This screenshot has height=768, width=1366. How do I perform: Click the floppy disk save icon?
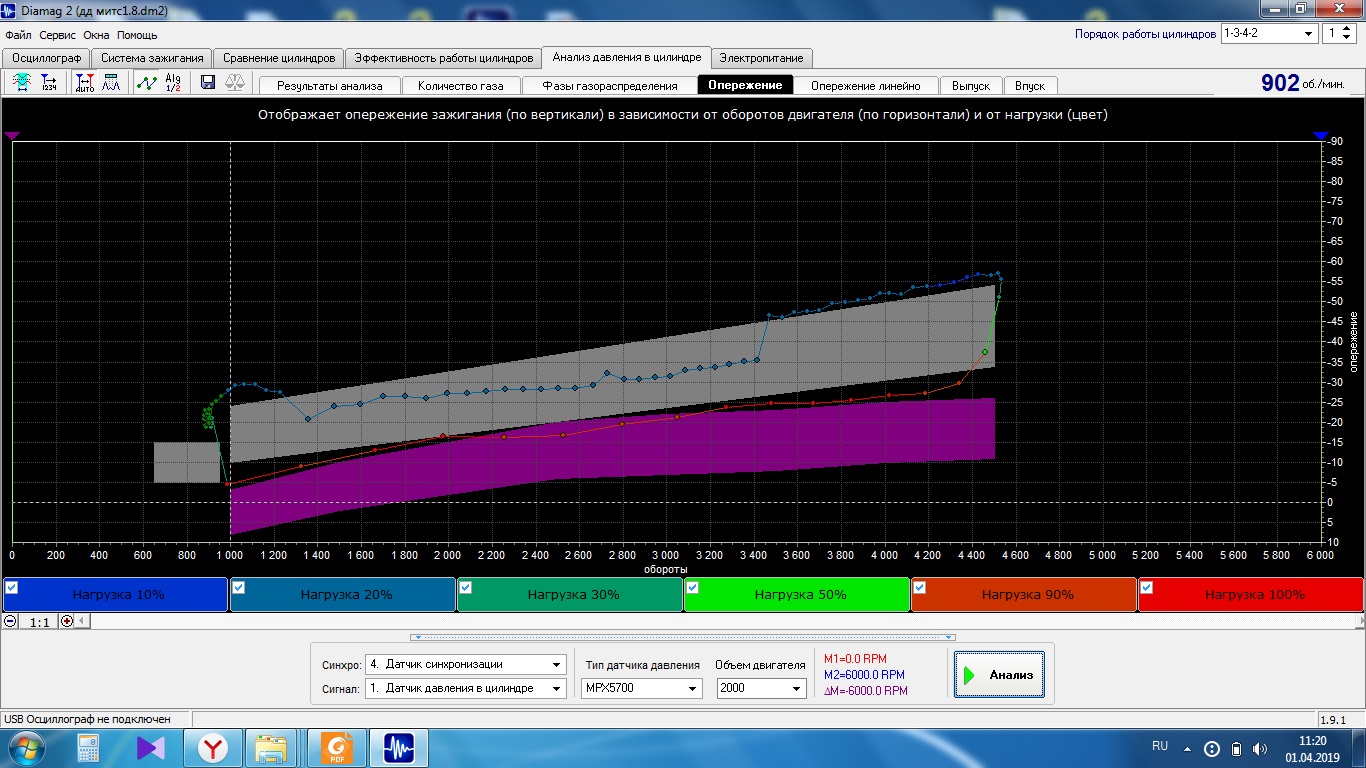tap(208, 83)
